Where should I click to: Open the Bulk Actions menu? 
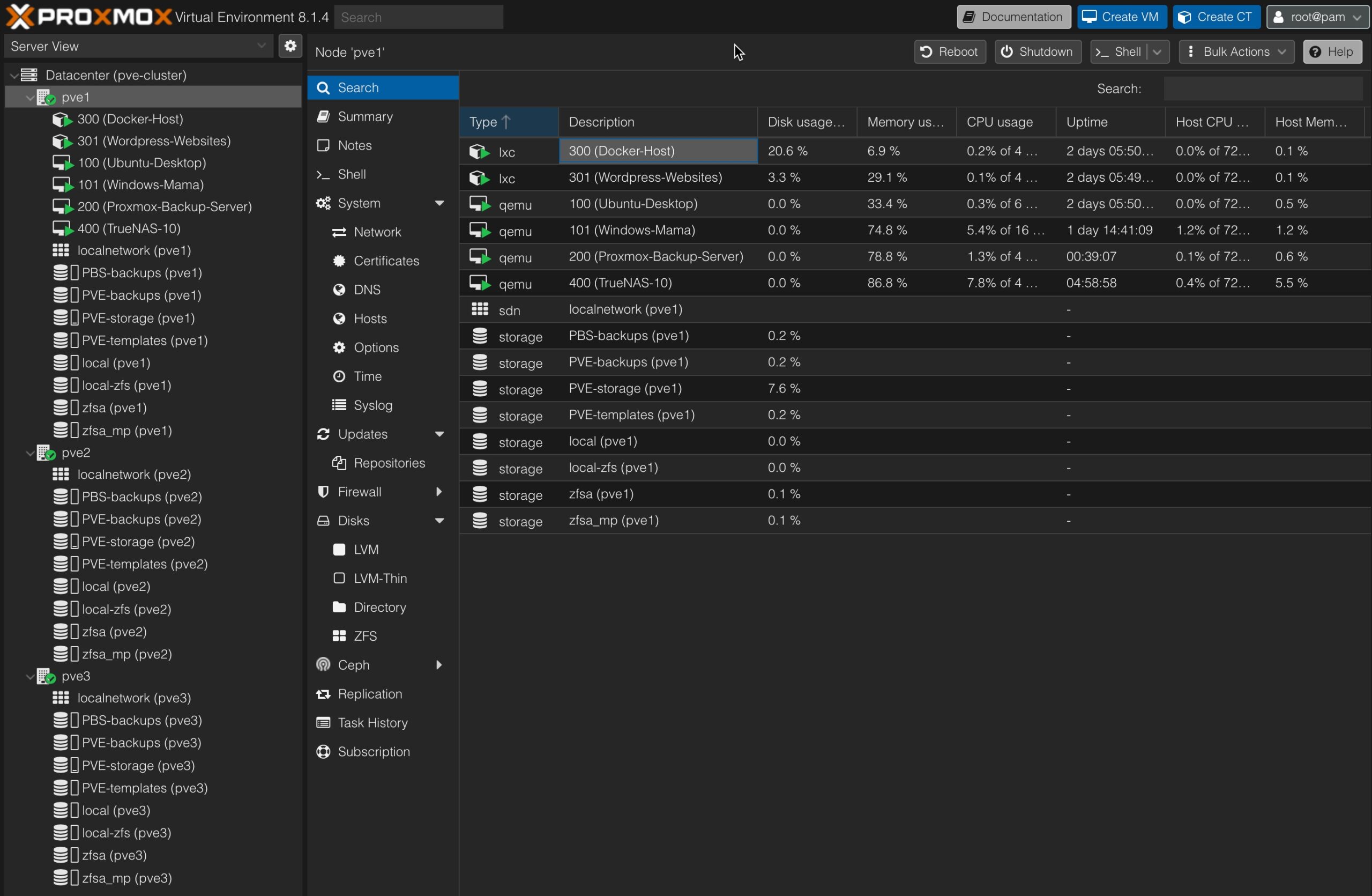click(x=1236, y=52)
